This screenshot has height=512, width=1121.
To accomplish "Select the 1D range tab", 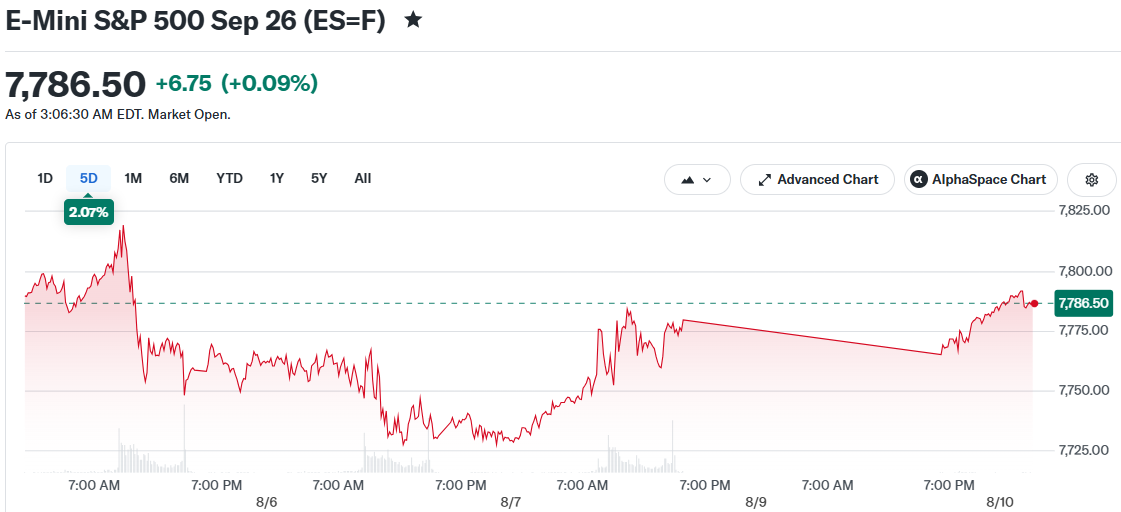I will 45,178.
